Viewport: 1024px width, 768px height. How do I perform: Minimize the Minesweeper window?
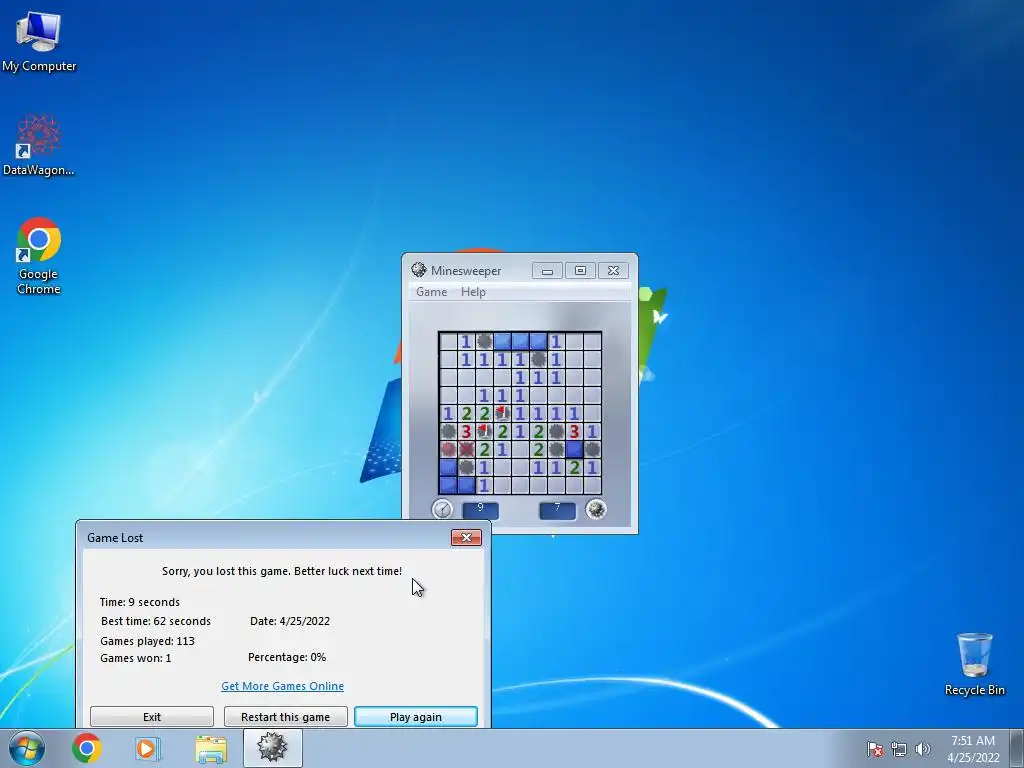pyautogui.click(x=547, y=270)
